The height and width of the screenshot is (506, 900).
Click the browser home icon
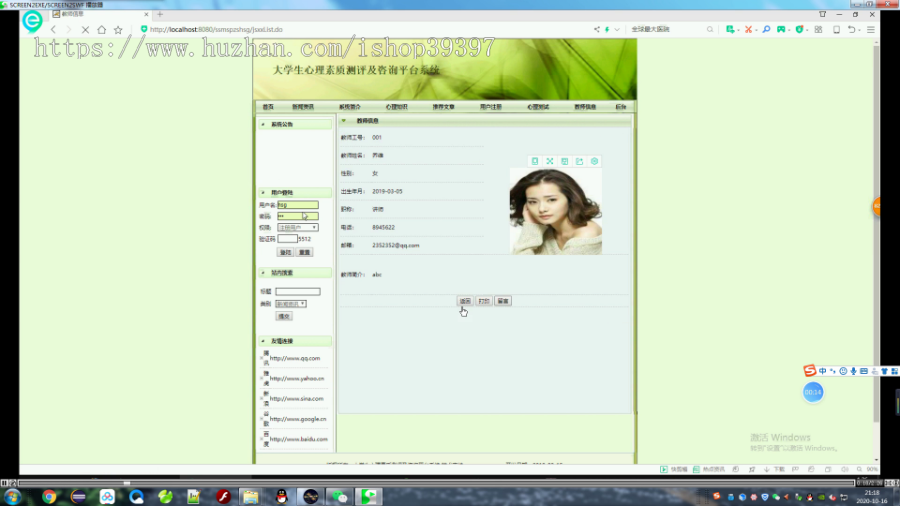[x=102, y=30]
